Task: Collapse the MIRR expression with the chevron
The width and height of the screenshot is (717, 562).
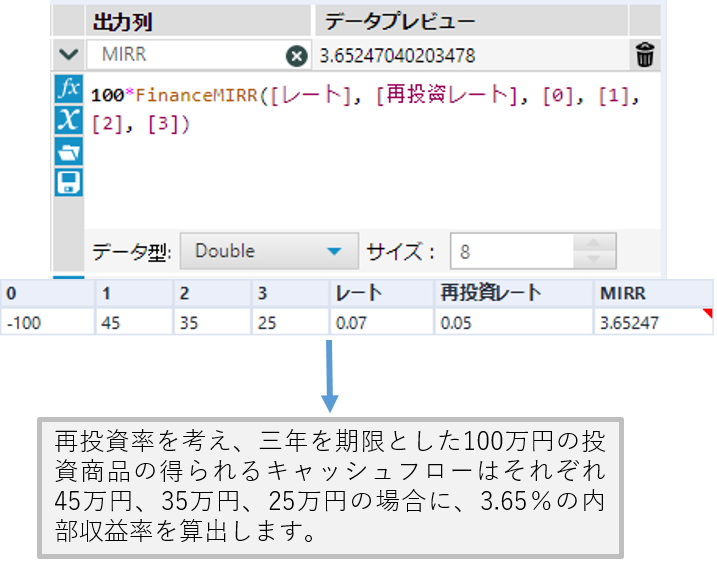Action: (68, 55)
